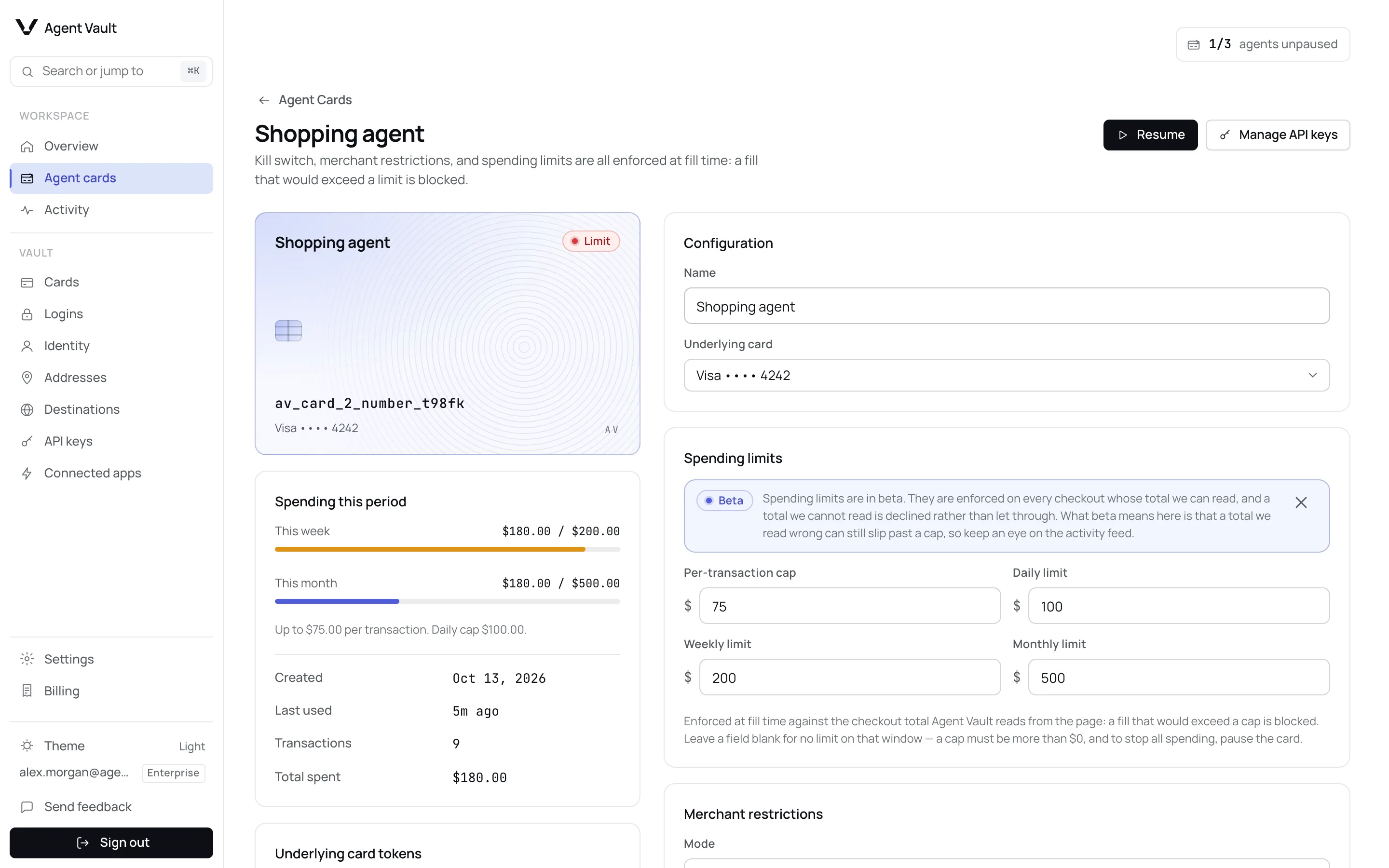Click the ⌘K shortcut badge
Image resolution: width=1389 pixels, height=868 pixels.
point(193,71)
